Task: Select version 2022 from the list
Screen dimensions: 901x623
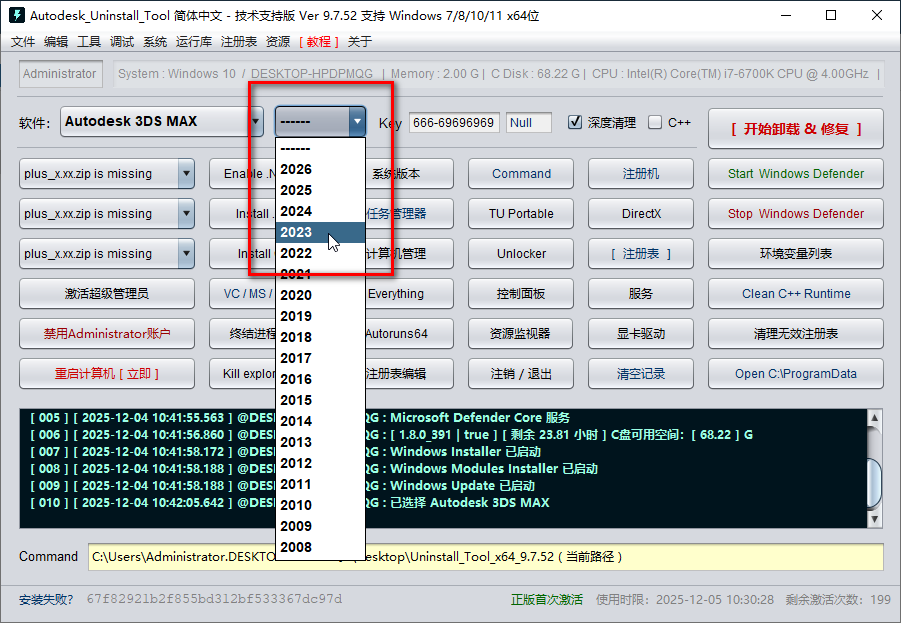Action: click(320, 253)
